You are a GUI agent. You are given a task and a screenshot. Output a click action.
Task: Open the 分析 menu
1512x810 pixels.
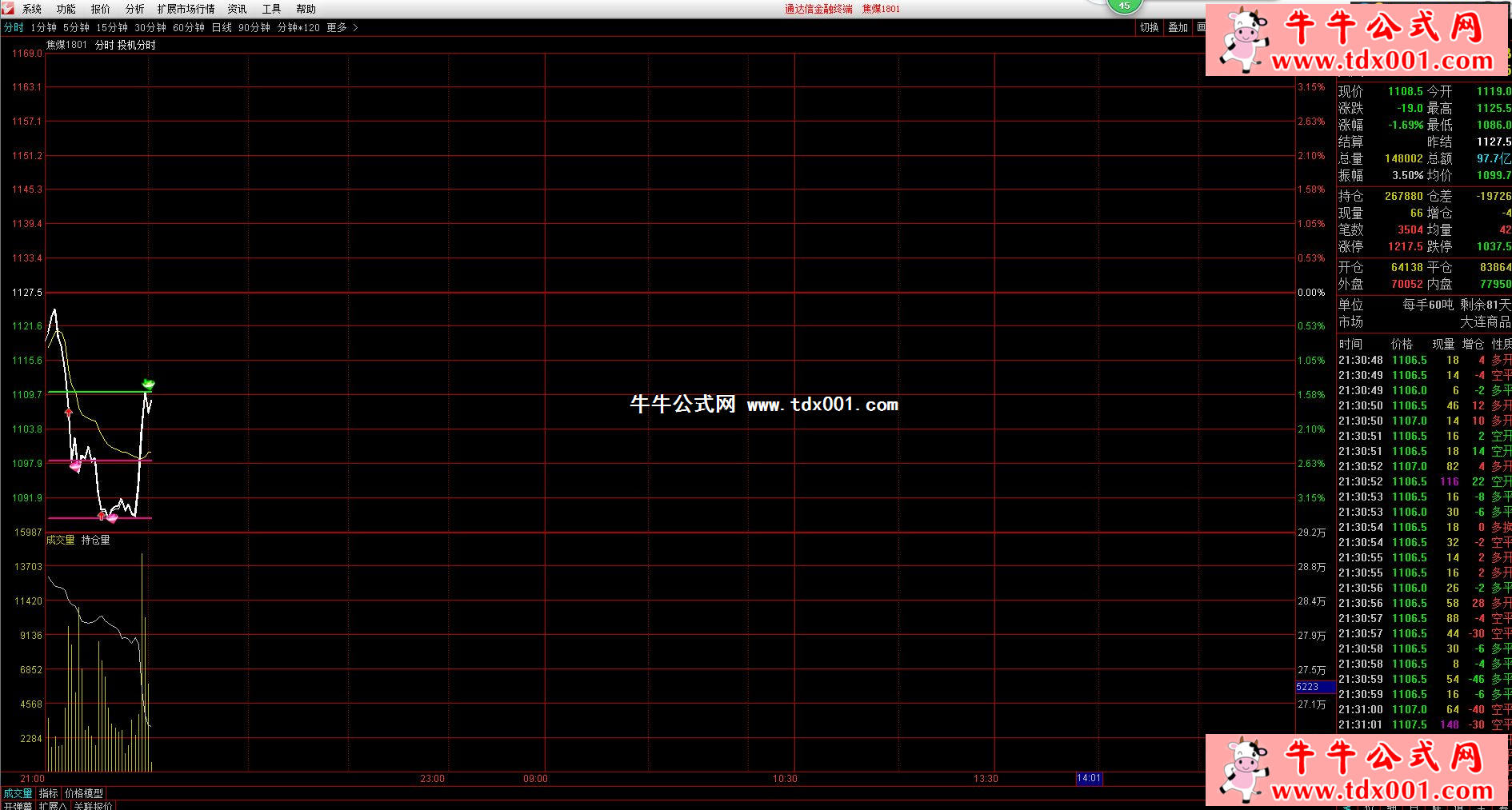pos(134,9)
